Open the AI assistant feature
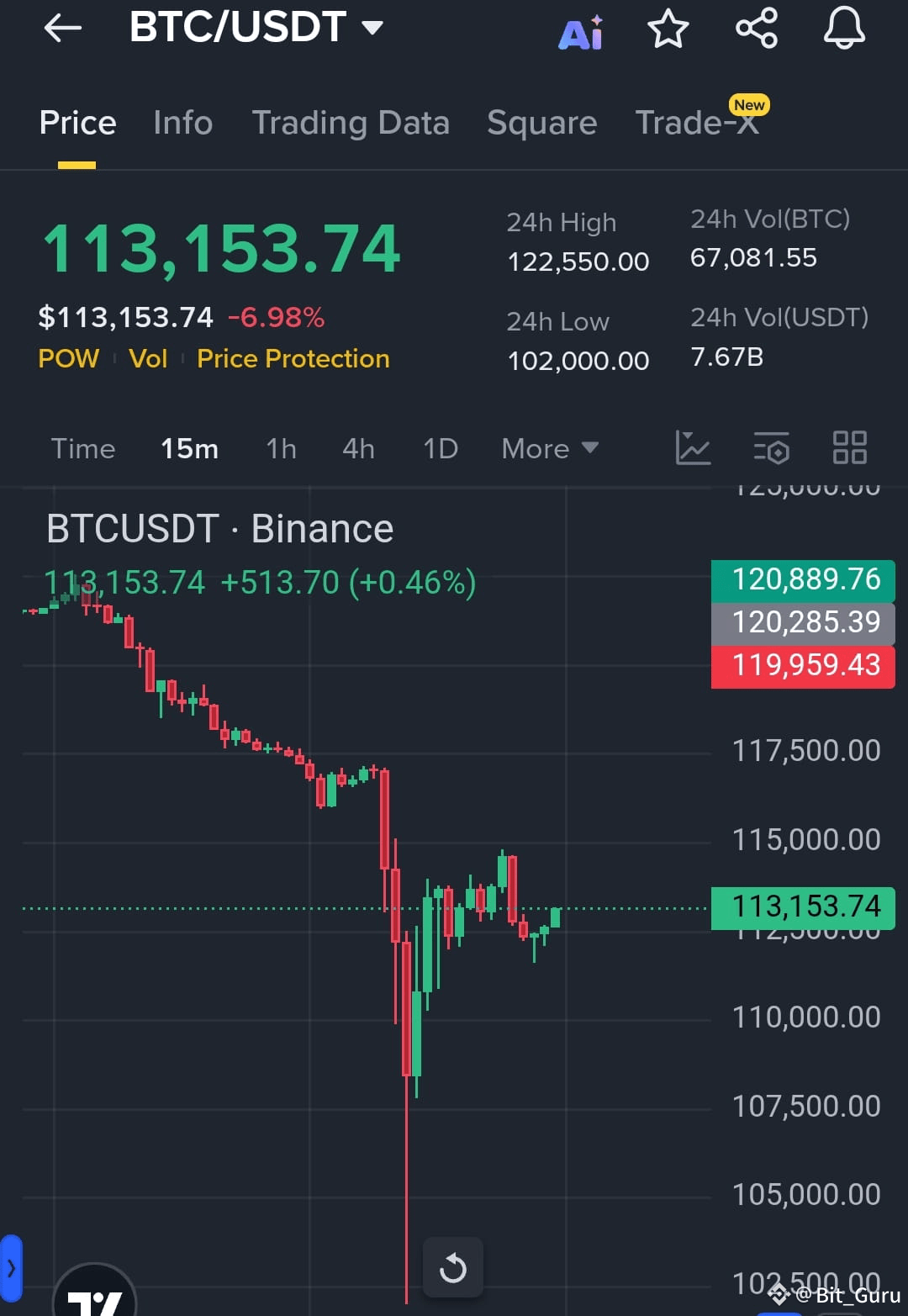 pyautogui.click(x=580, y=29)
